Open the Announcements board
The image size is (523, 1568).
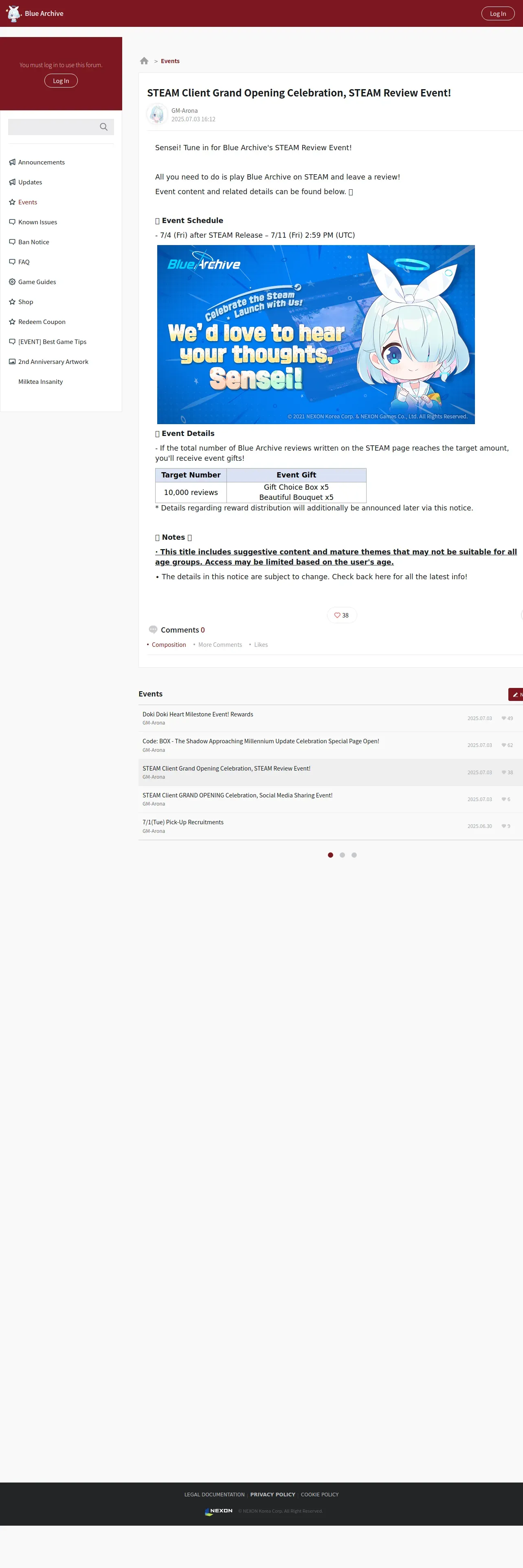click(x=42, y=162)
